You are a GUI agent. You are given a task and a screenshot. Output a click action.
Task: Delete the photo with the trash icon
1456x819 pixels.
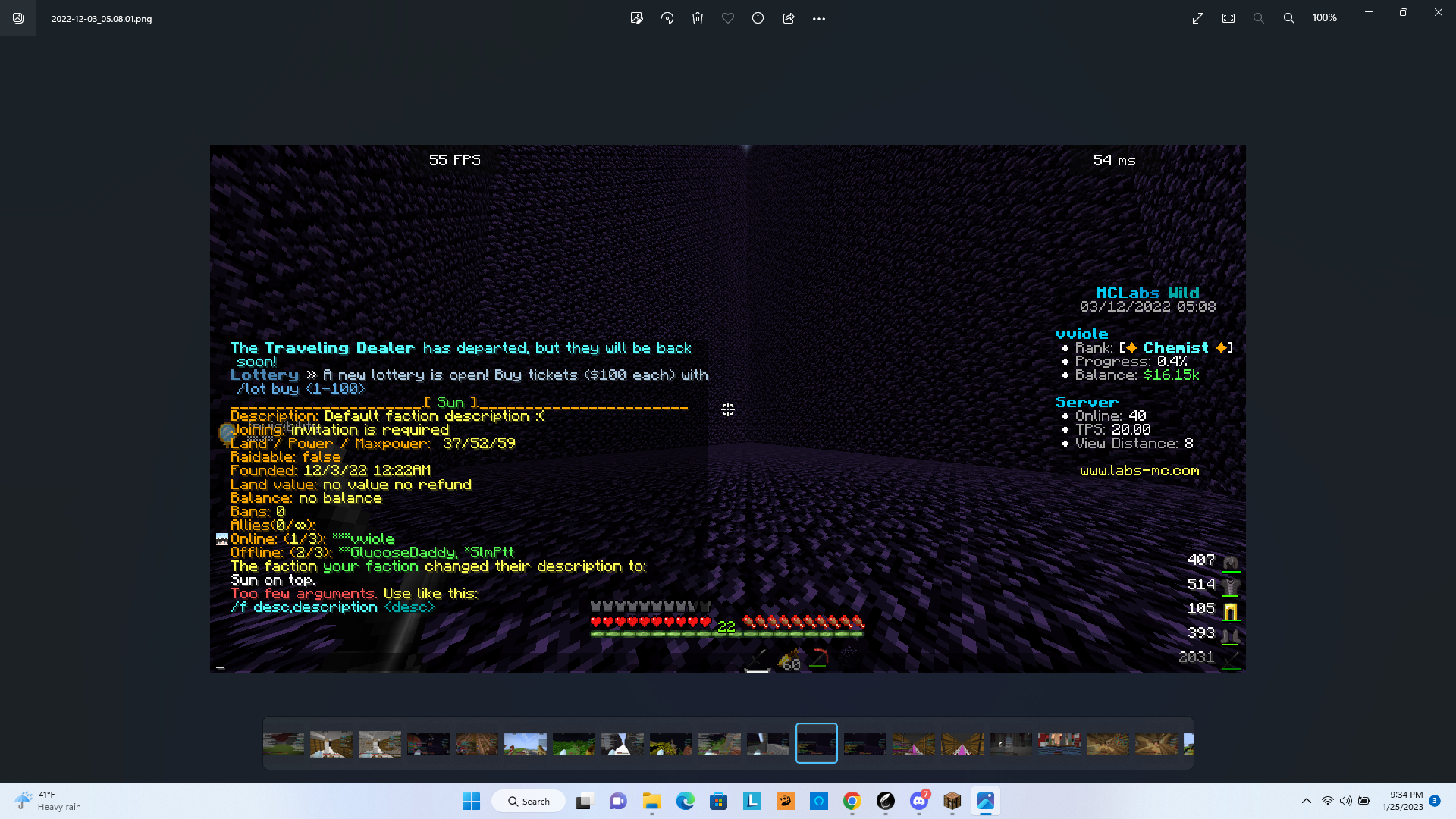pos(698,18)
